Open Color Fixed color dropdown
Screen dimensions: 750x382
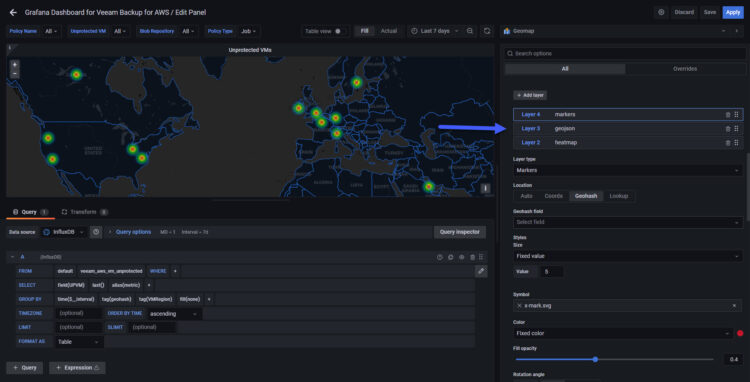(623, 333)
